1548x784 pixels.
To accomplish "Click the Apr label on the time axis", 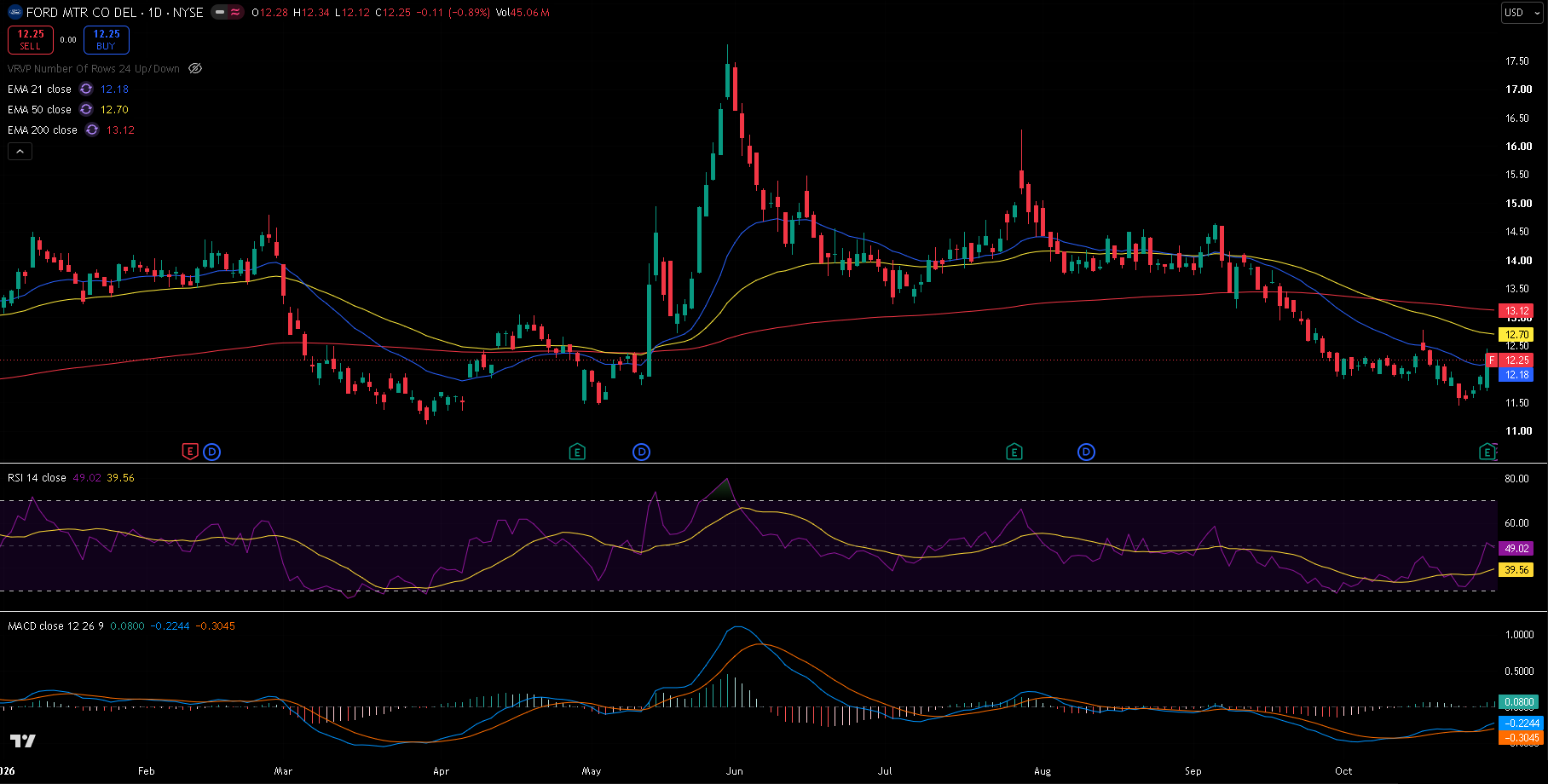I will (441, 770).
